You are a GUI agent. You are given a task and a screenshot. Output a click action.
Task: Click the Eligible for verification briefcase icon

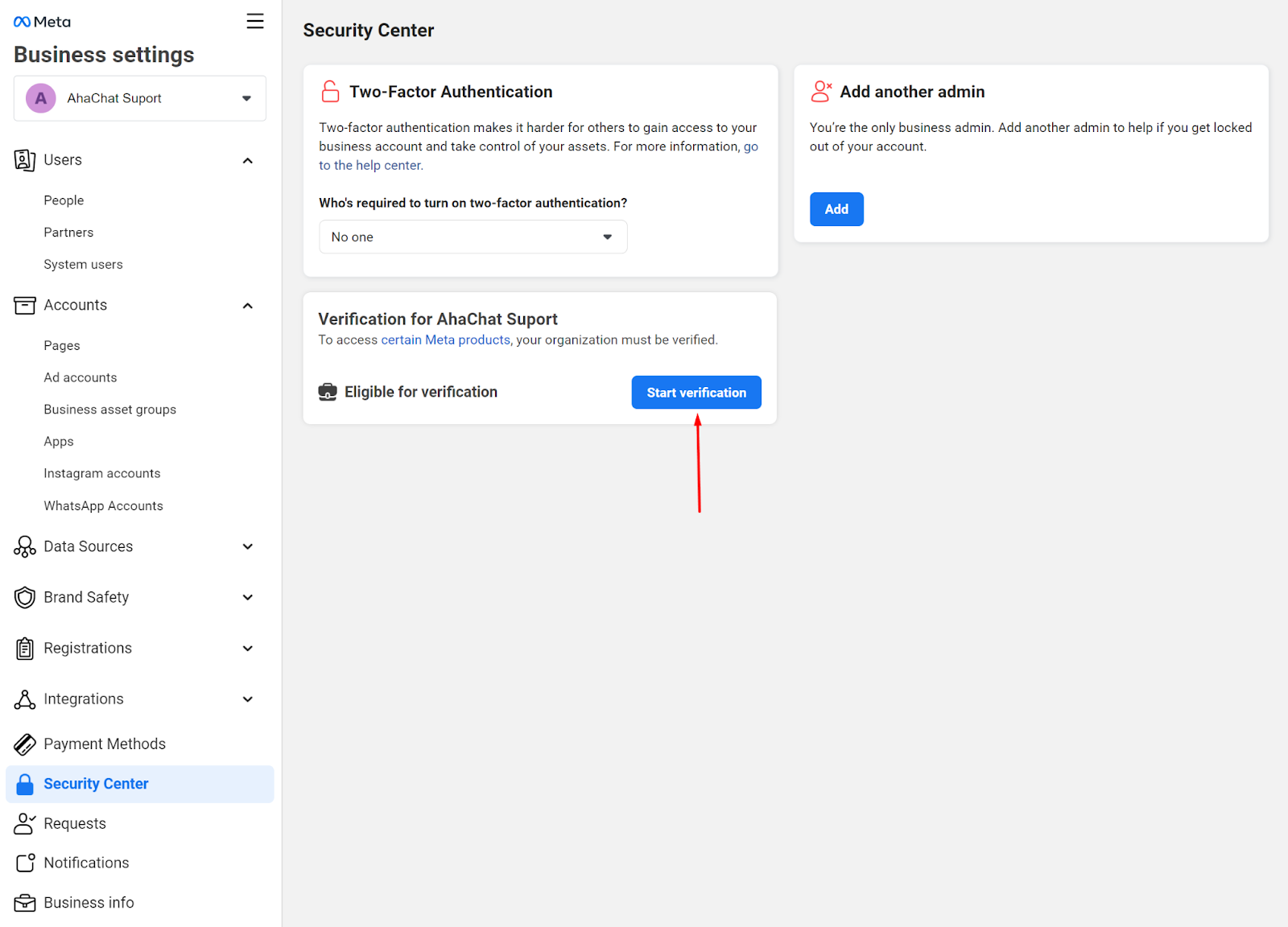click(328, 392)
